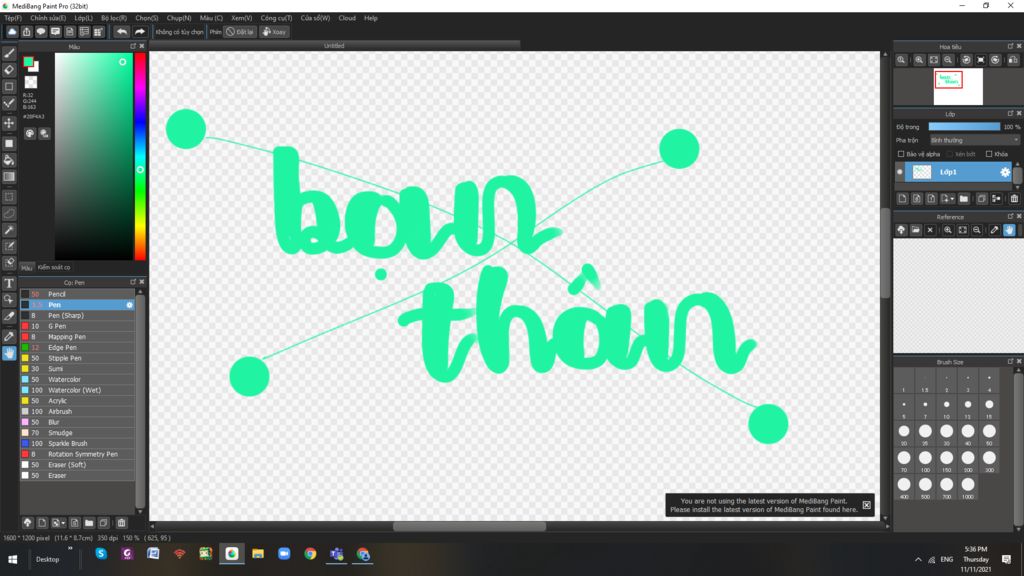Select transparent color swatch

[31, 82]
